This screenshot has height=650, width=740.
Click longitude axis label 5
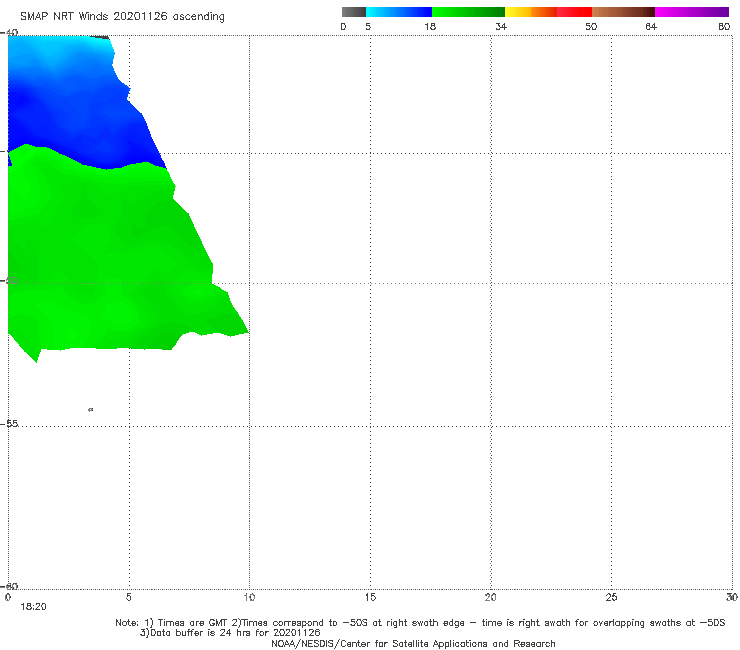coord(129,598)
